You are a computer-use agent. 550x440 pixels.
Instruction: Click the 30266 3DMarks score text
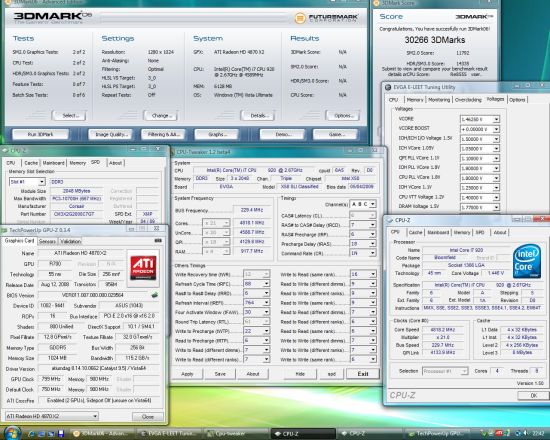pos(435,40)
